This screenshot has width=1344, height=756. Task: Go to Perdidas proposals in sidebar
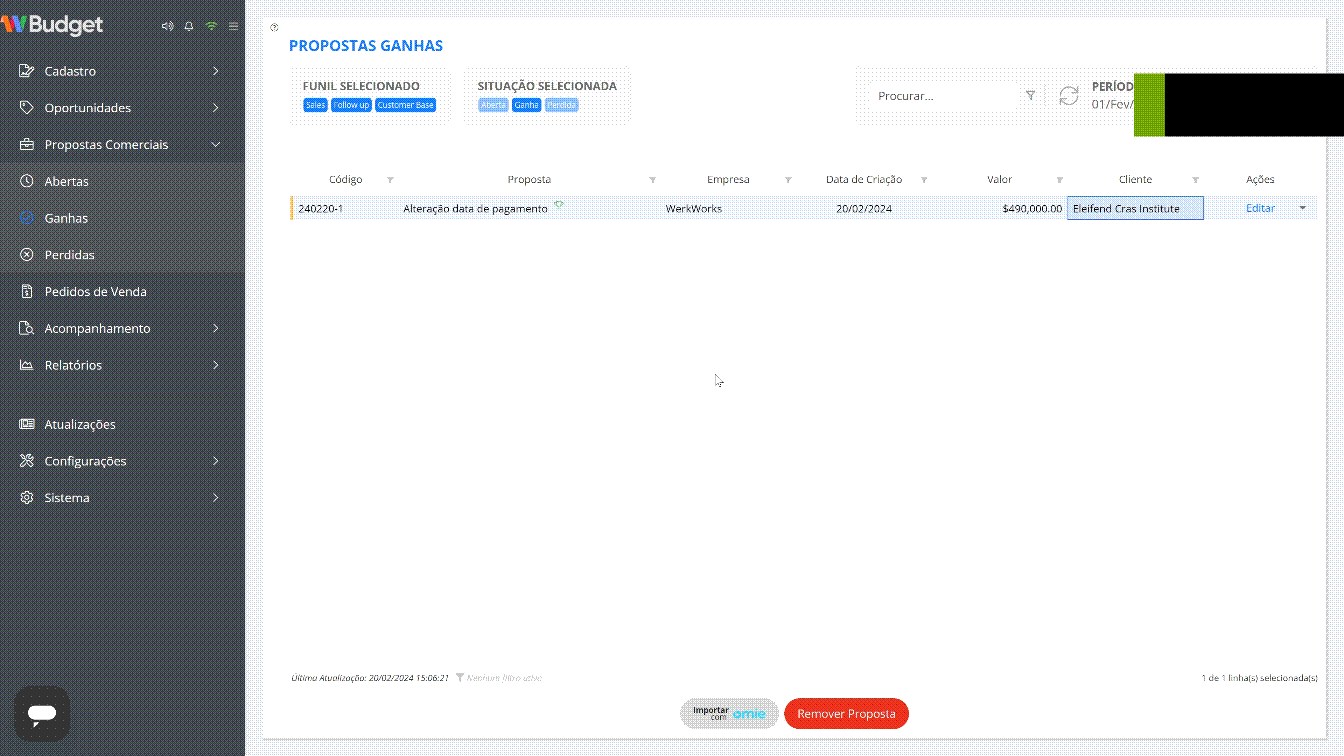point(69,255)
